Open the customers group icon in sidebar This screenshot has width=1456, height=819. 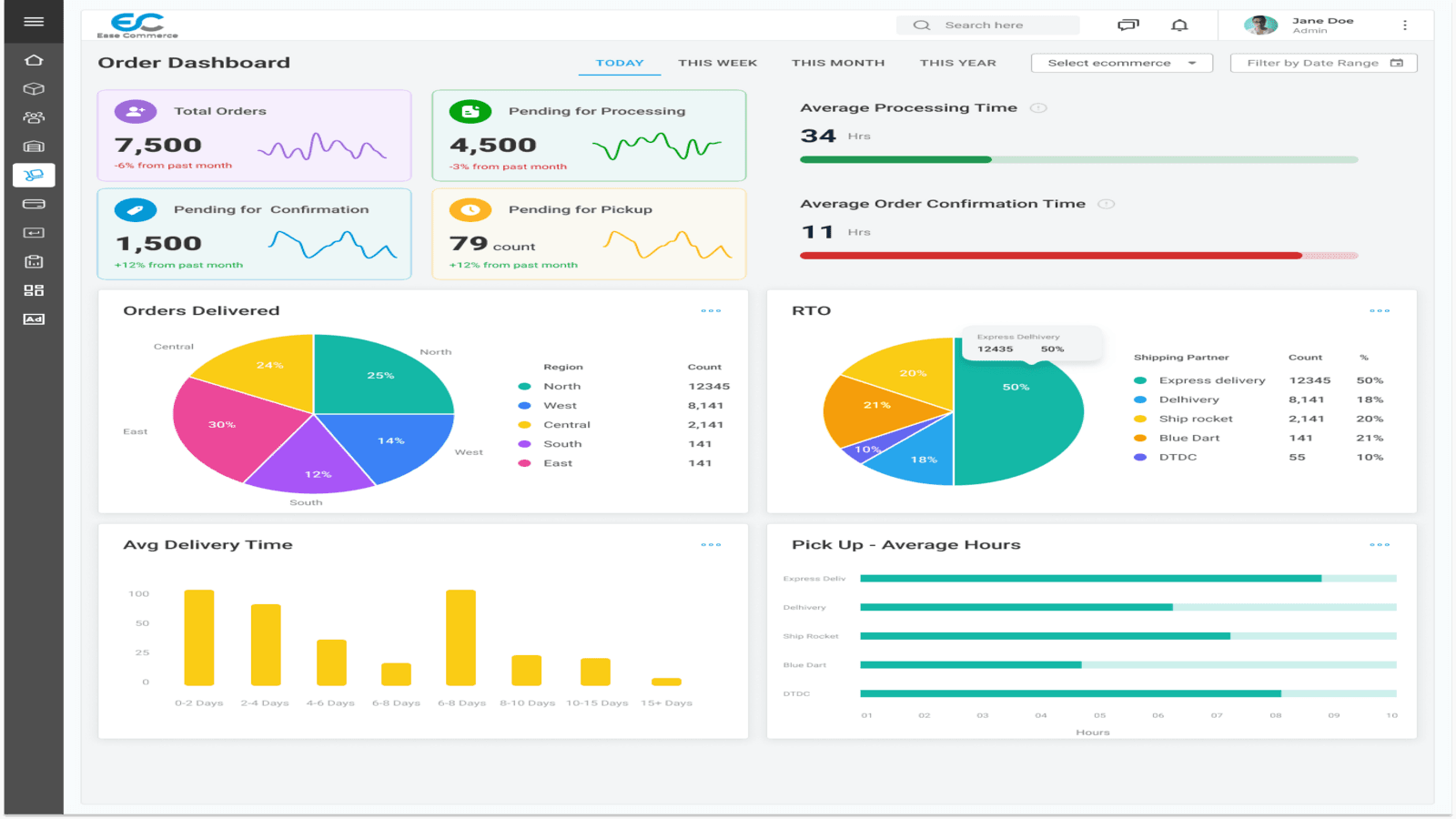pyautogui.click(x=34, y=117)
